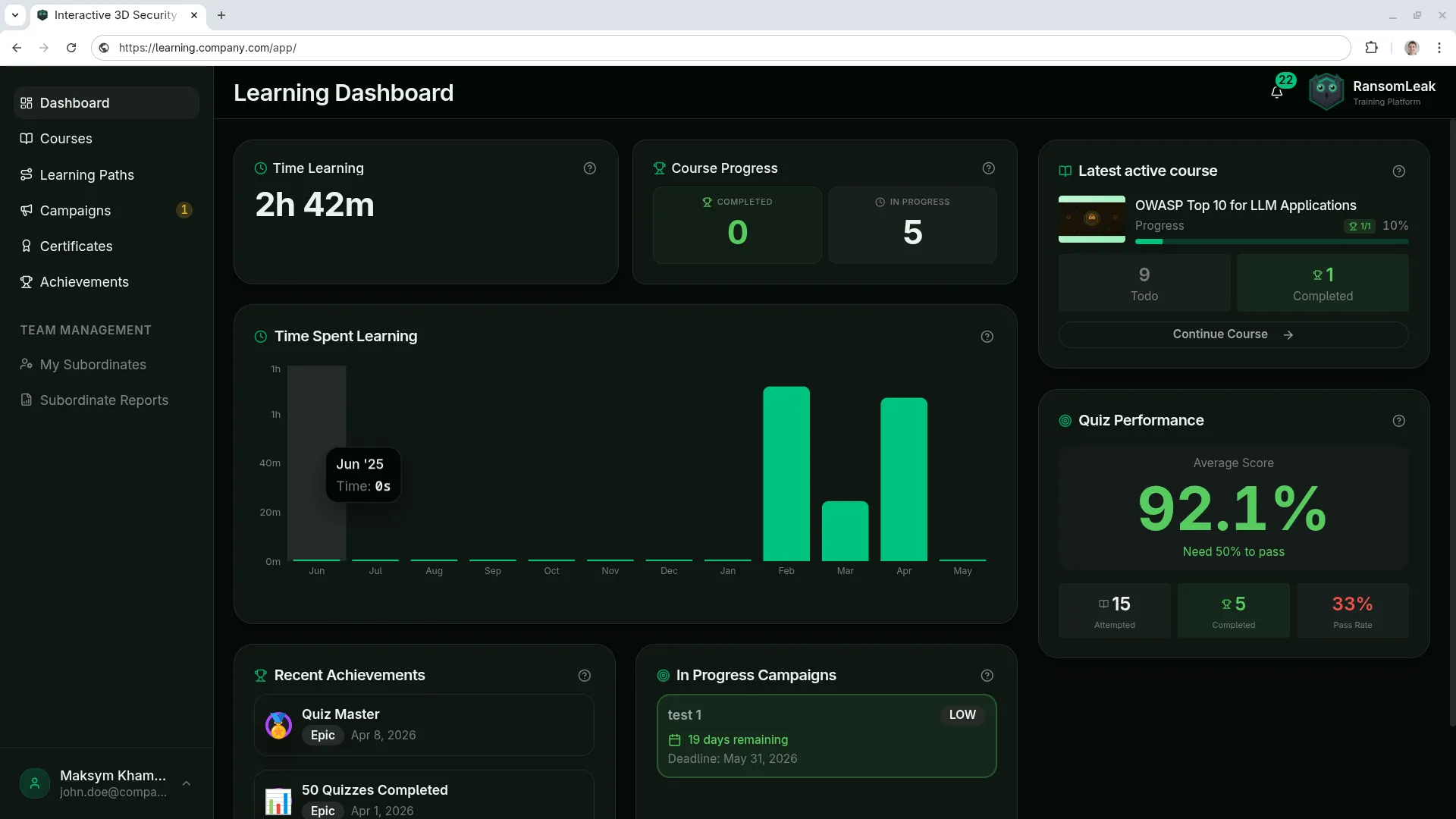Click OWASP Top 10 for LLM Applications title
1456x819 pixels.
tap(1245, 206)
